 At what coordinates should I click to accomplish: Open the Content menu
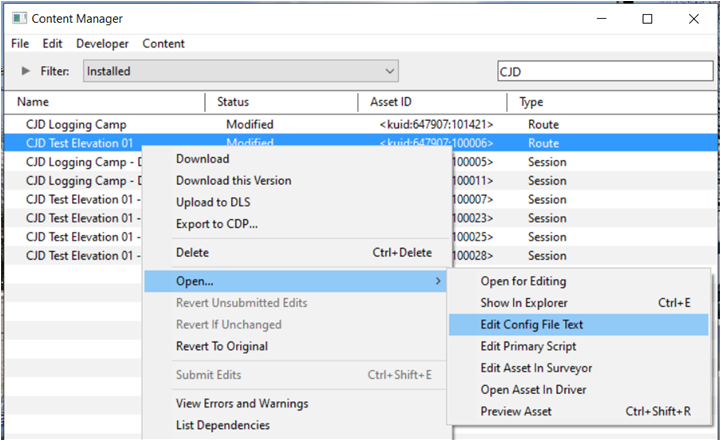[x=163, y=44]
